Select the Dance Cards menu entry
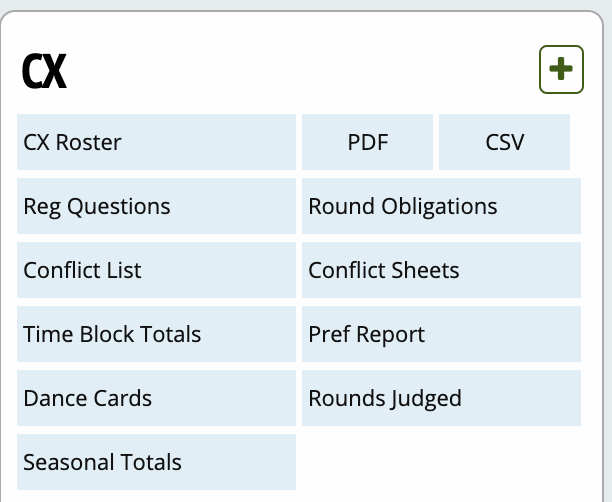Image resolution: width=612 pixels, height=502 pixels. pyautogui.click(x=157, y=398)
